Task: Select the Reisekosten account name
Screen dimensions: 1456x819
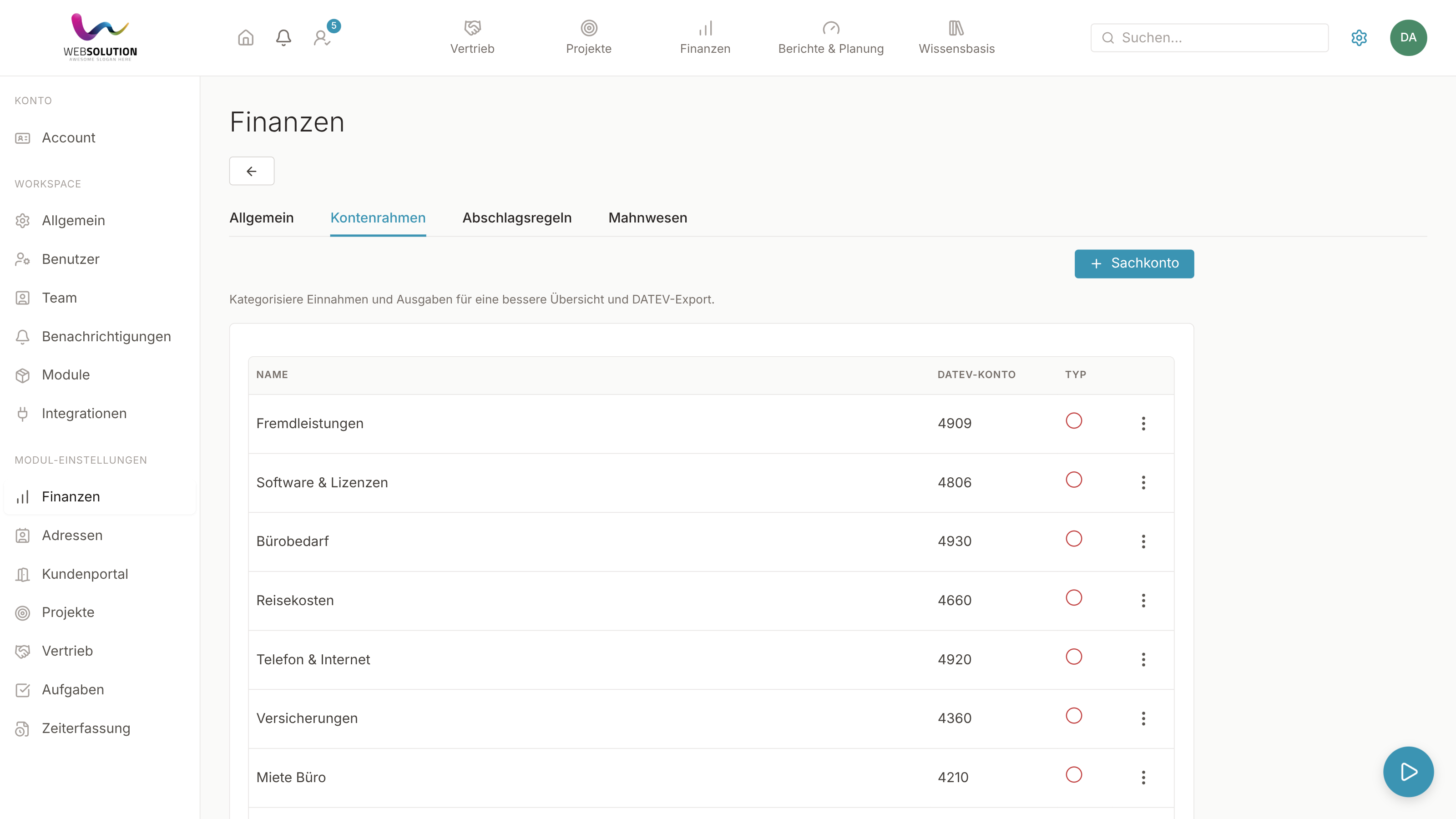Action: [295, 600]
